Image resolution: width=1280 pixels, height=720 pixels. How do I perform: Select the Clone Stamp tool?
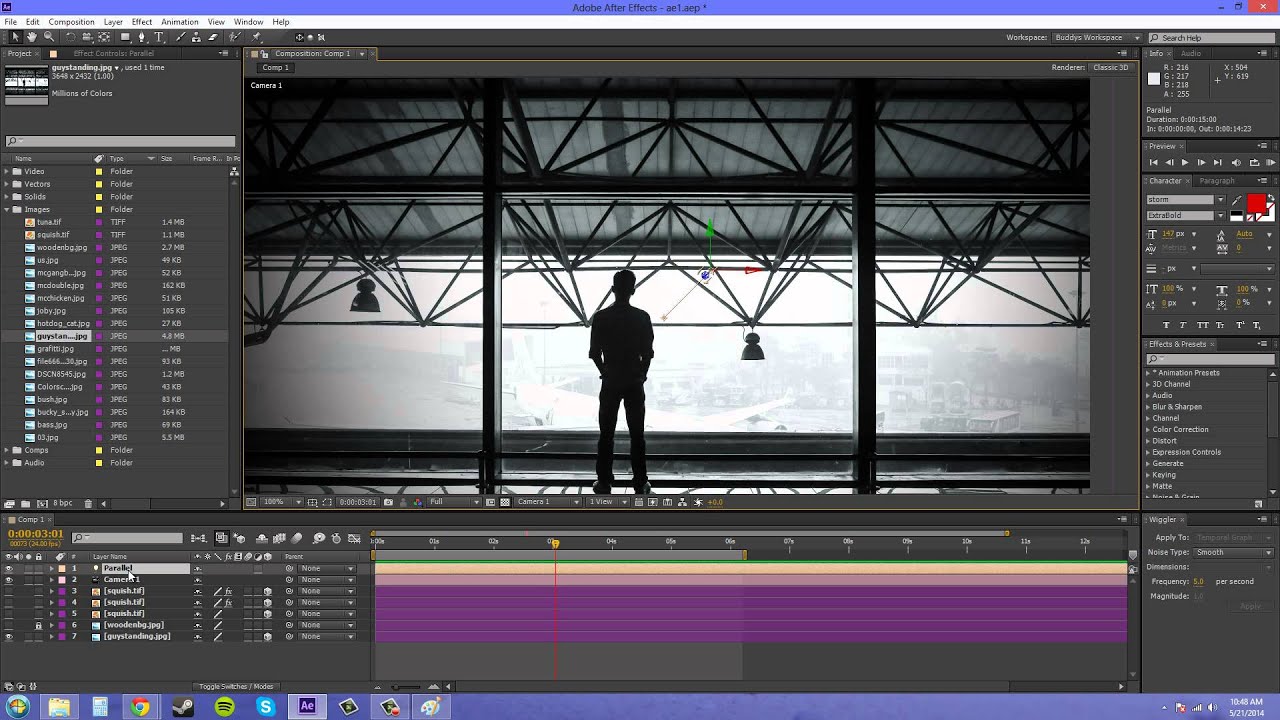point(196,37)
